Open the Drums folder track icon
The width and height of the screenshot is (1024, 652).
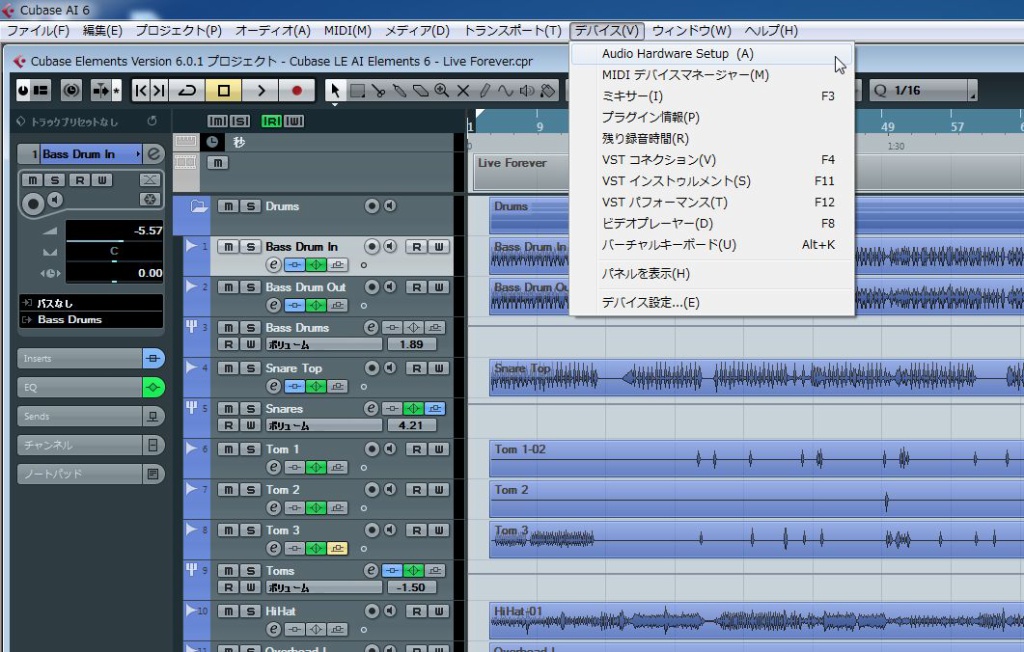point(198,206)
